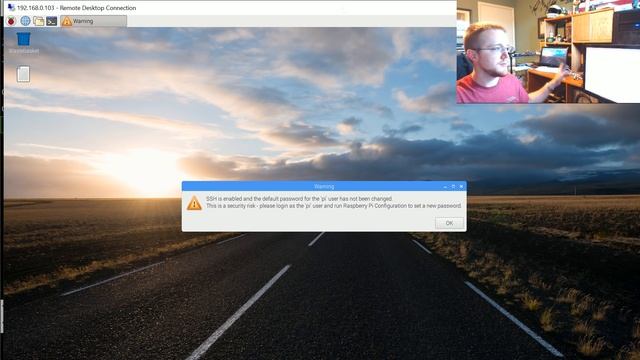Open the File Manager folder icon
This screenshot has width=640, height=360.
[39, 21]
